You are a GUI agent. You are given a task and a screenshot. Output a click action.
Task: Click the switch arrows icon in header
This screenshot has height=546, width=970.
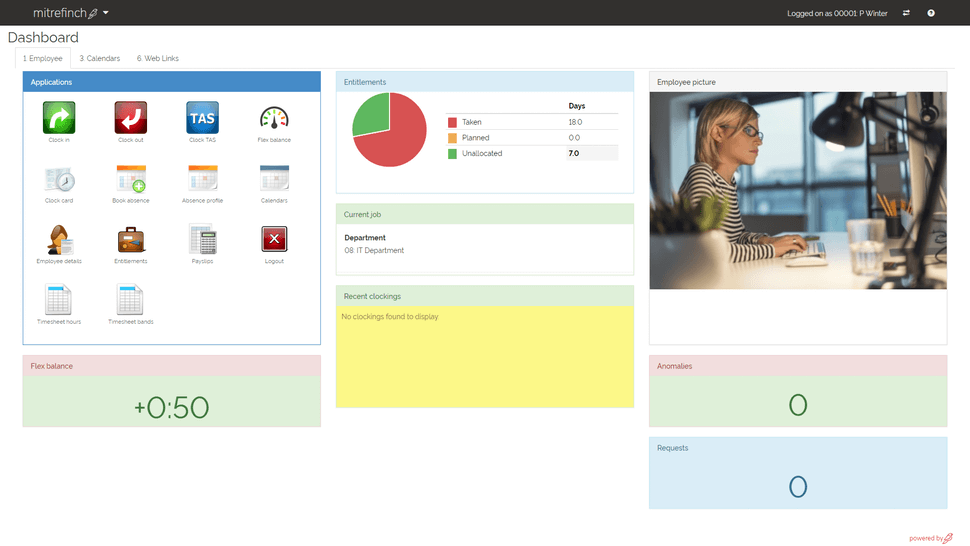(906, 13)
